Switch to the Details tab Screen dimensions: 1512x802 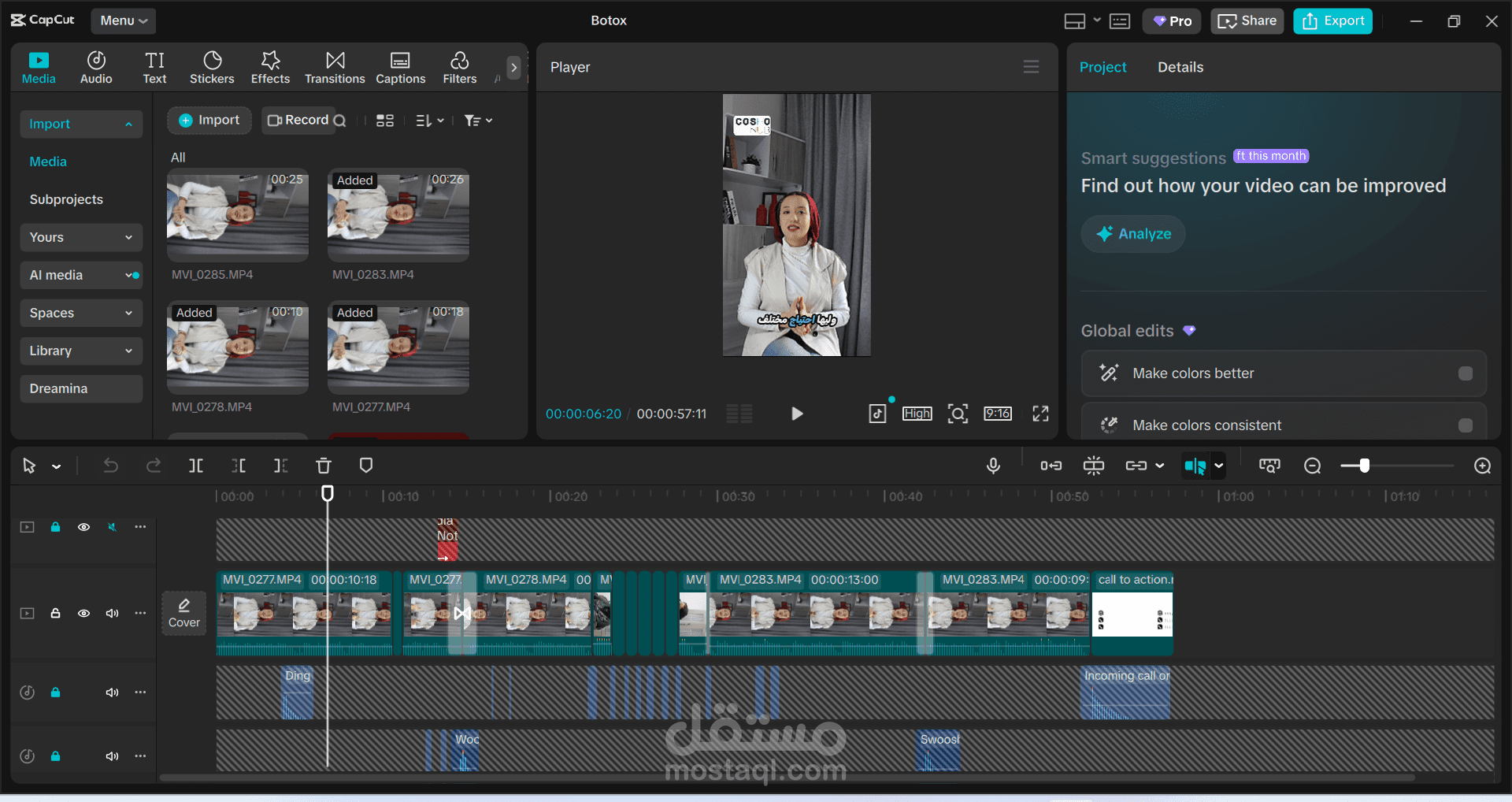[x=1180, y=67]
